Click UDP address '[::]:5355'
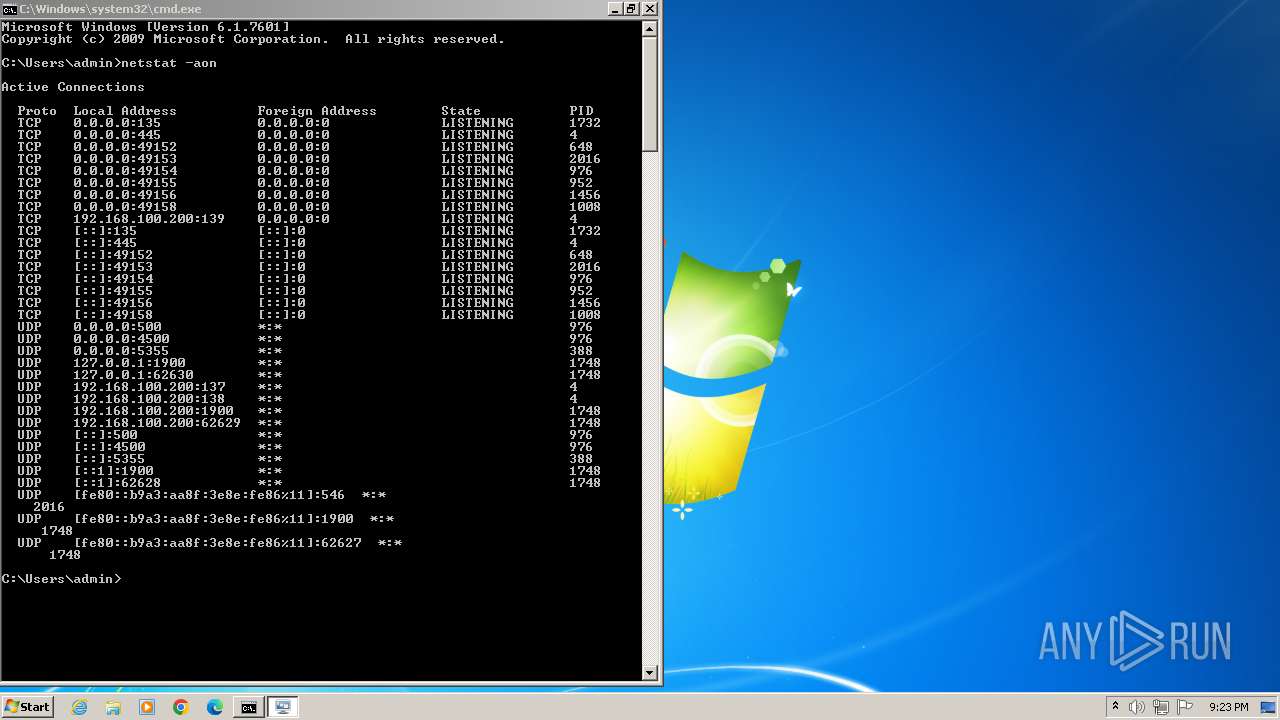 (x=109, y=459)
